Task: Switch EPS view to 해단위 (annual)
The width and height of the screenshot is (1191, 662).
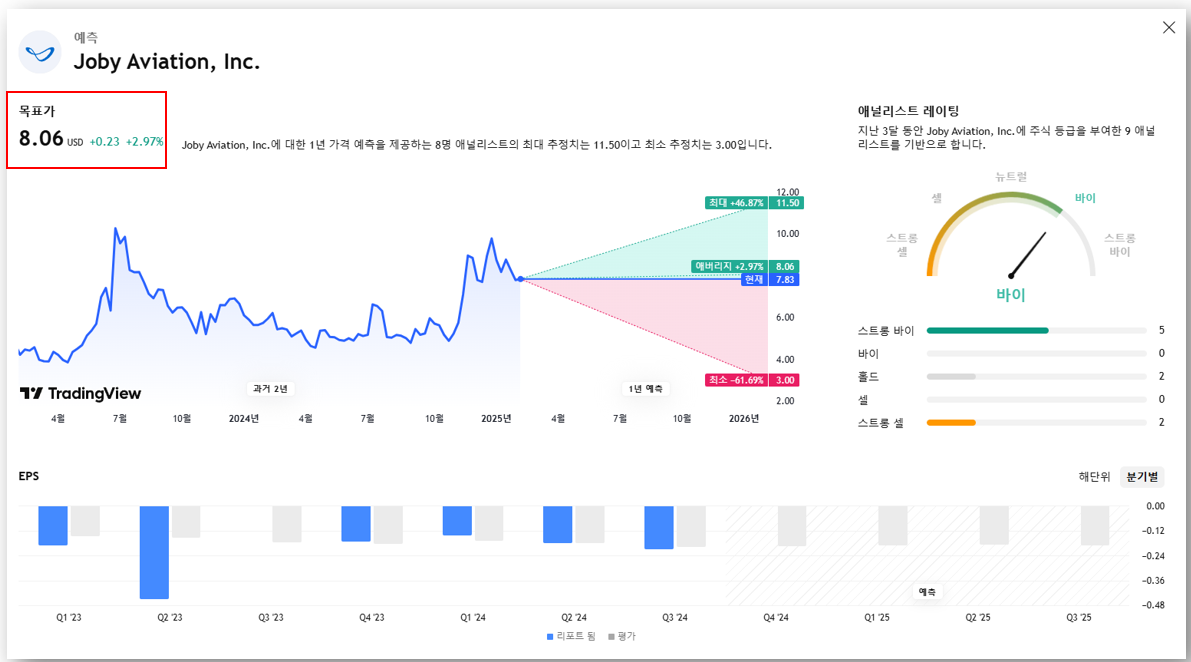Action: point(1094,477)
